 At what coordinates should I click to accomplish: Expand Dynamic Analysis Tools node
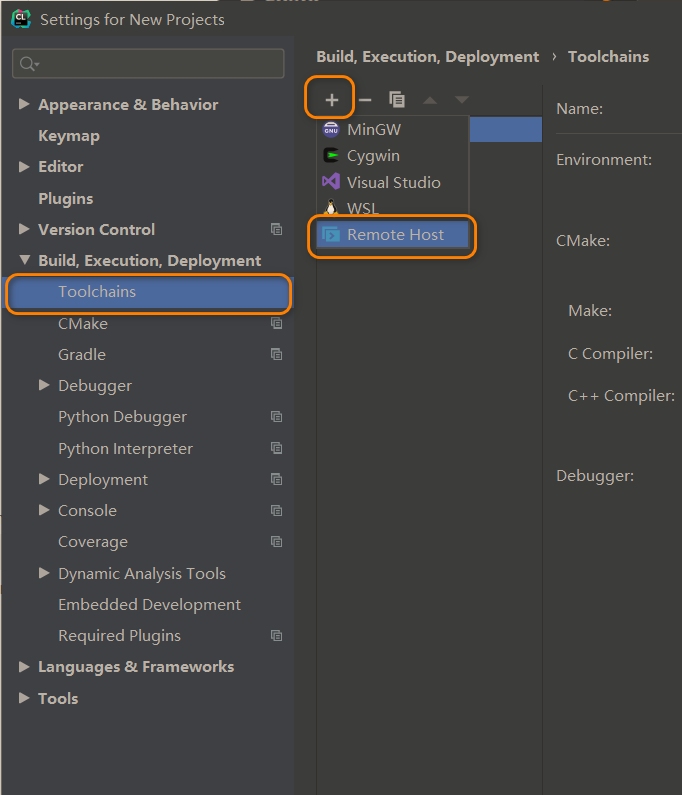point(44,573)
